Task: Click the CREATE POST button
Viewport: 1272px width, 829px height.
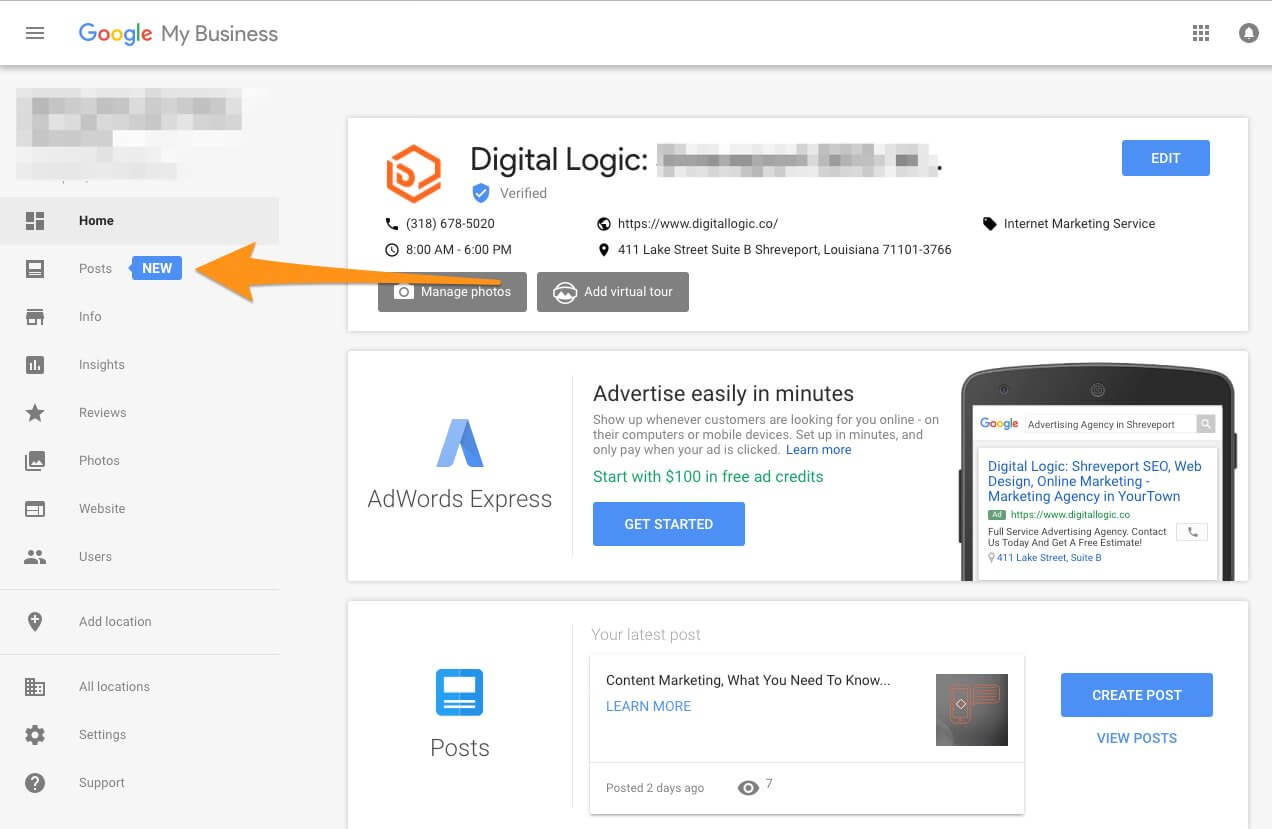Action: (x=1137, y=695)
